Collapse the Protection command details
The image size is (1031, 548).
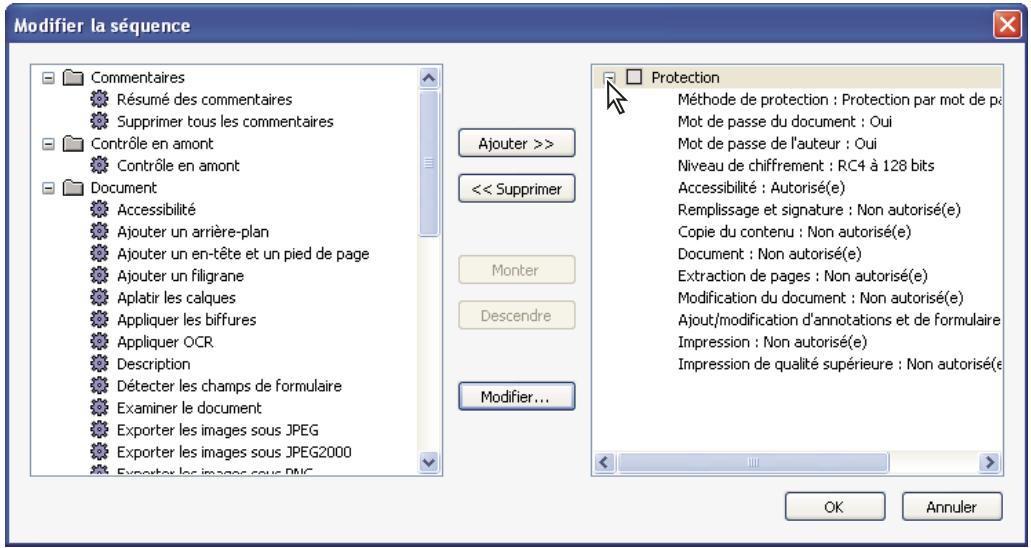610,78
